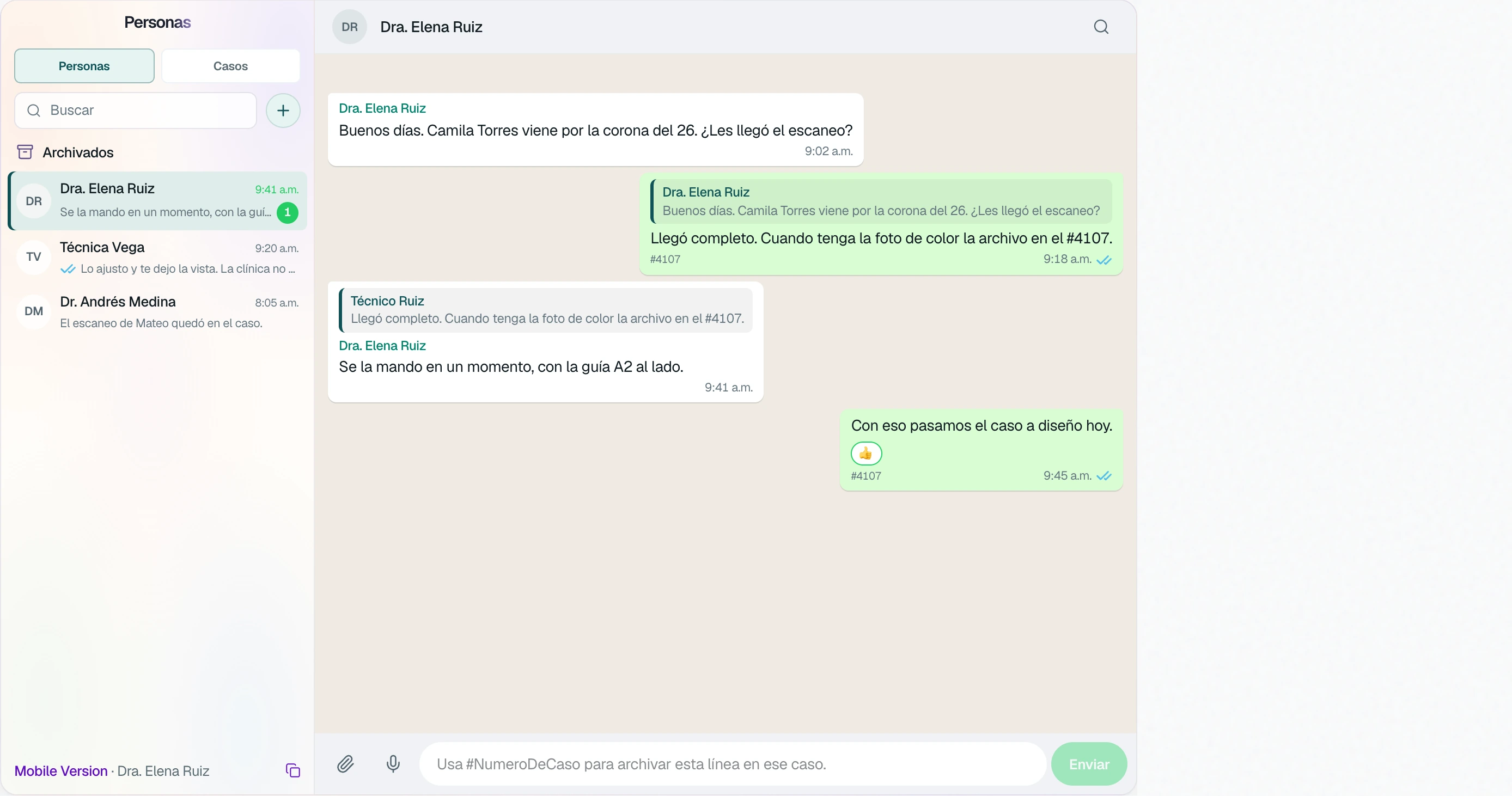Send the message with Enviar button
Image resolution: width=1512 pixels, height=796 pixels.
[1089, 764]
